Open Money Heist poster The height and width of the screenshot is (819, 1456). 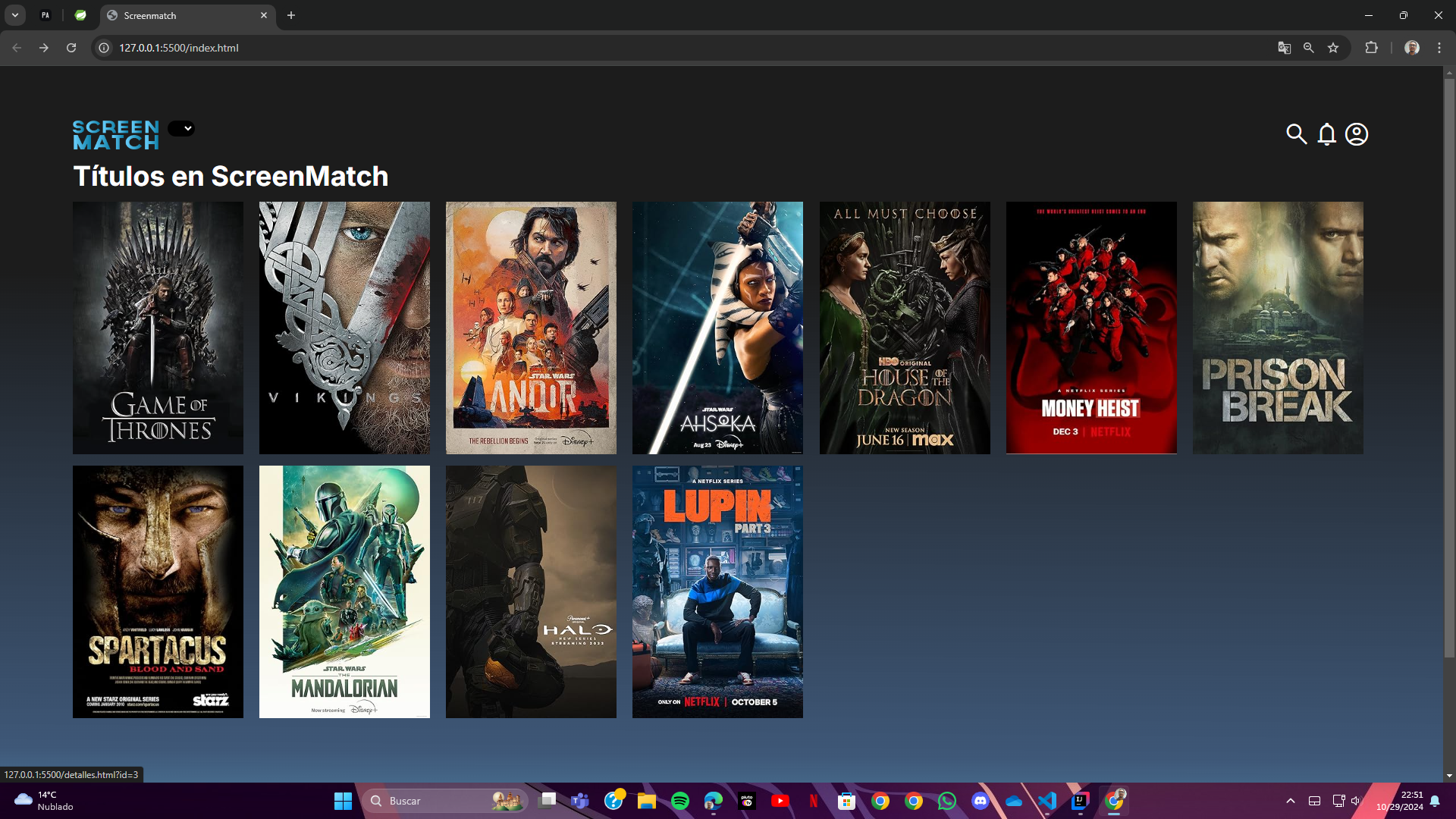pyautogui.click(x=1091, y=328)
